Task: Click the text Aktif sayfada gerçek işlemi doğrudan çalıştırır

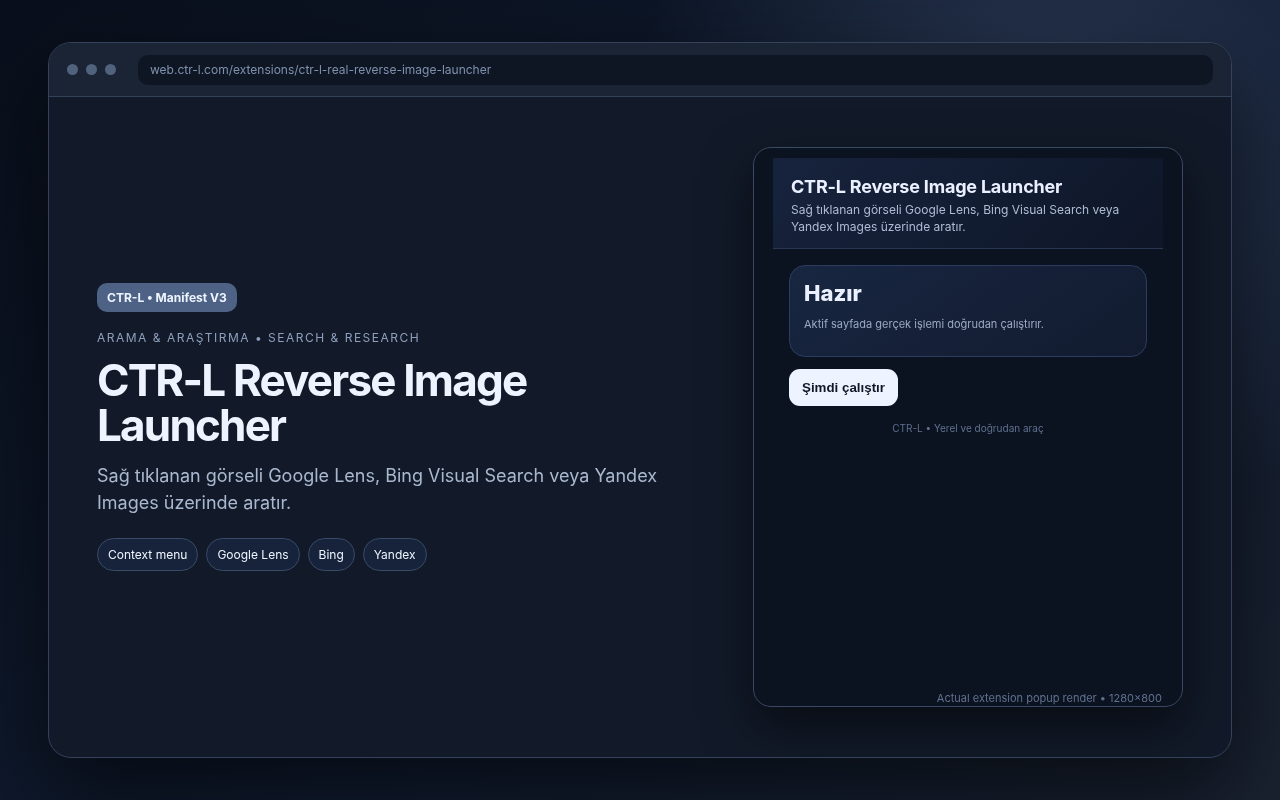Action: (924, 324)
